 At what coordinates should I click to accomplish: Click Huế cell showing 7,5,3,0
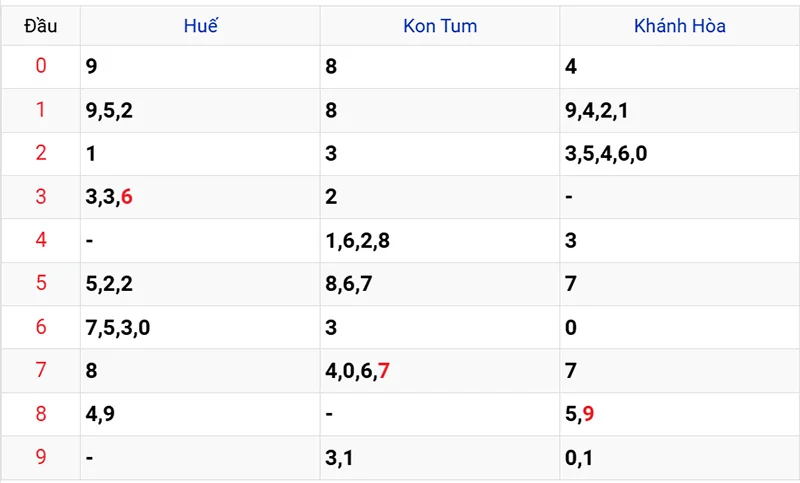click(118, 327)
